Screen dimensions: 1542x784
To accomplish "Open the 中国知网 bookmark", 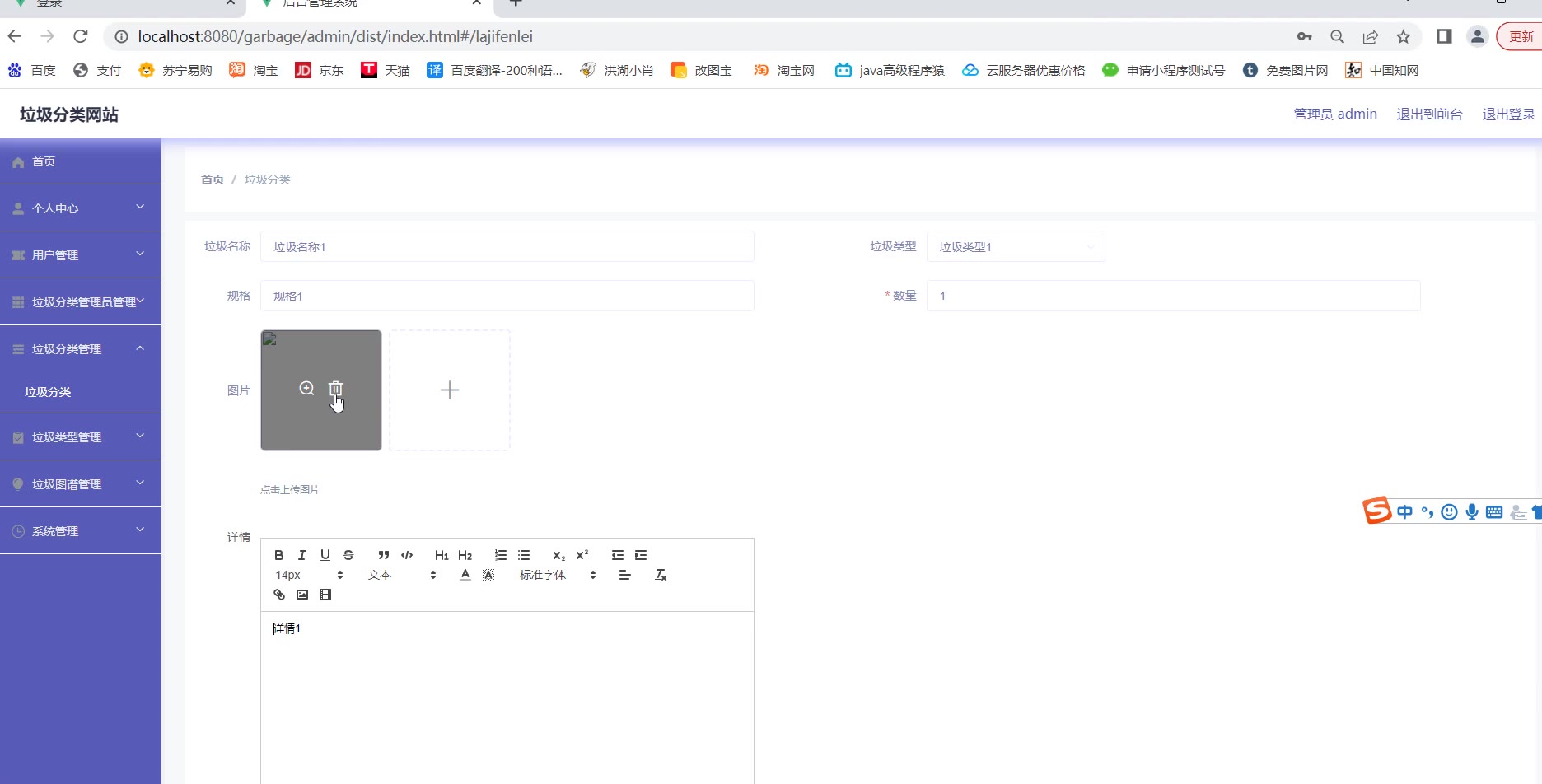I will pos(1382,70).
